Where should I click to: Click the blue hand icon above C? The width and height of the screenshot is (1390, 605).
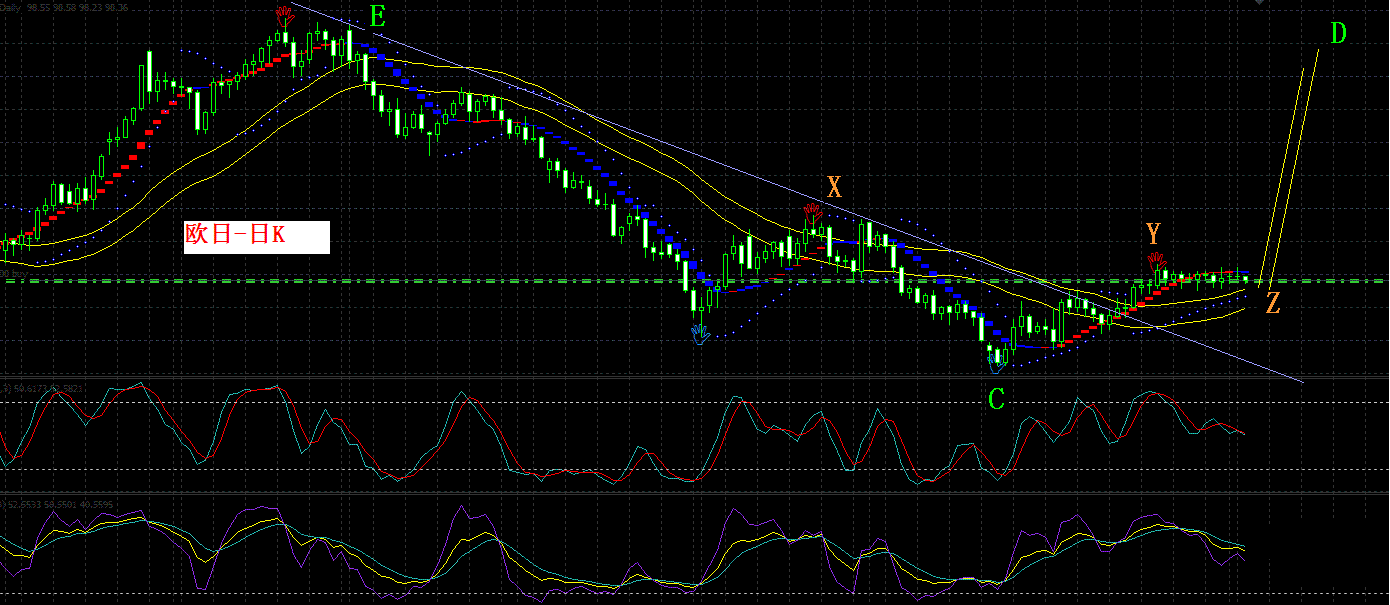click(x=996, y=363)
